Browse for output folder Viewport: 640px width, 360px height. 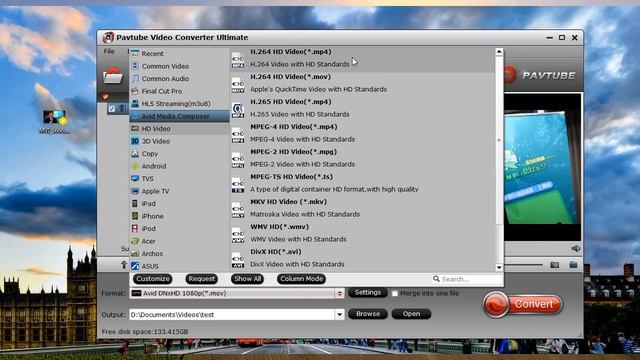coord(368,314)
